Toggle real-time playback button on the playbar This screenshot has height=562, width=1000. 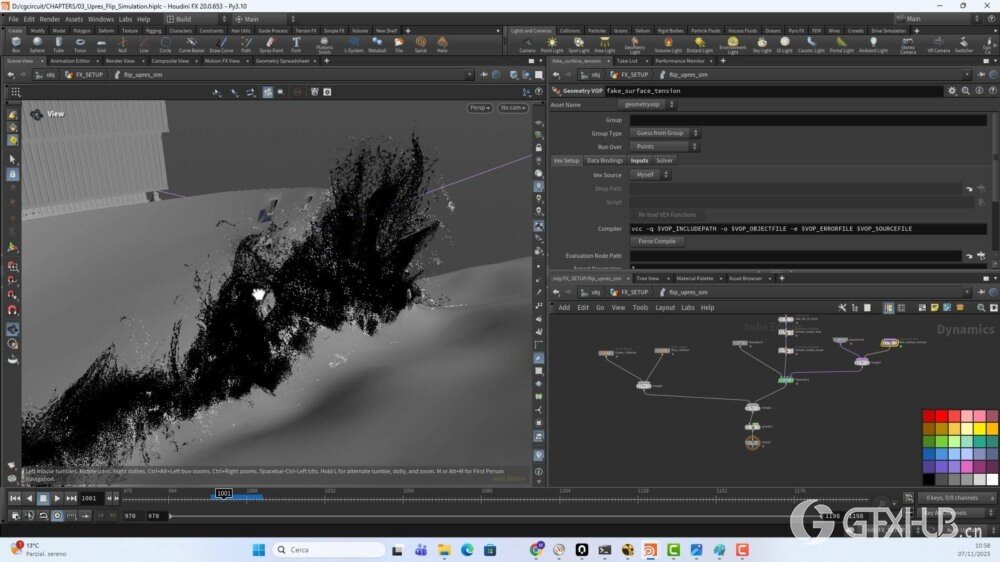pyautogui.click(x=57, y=515)
